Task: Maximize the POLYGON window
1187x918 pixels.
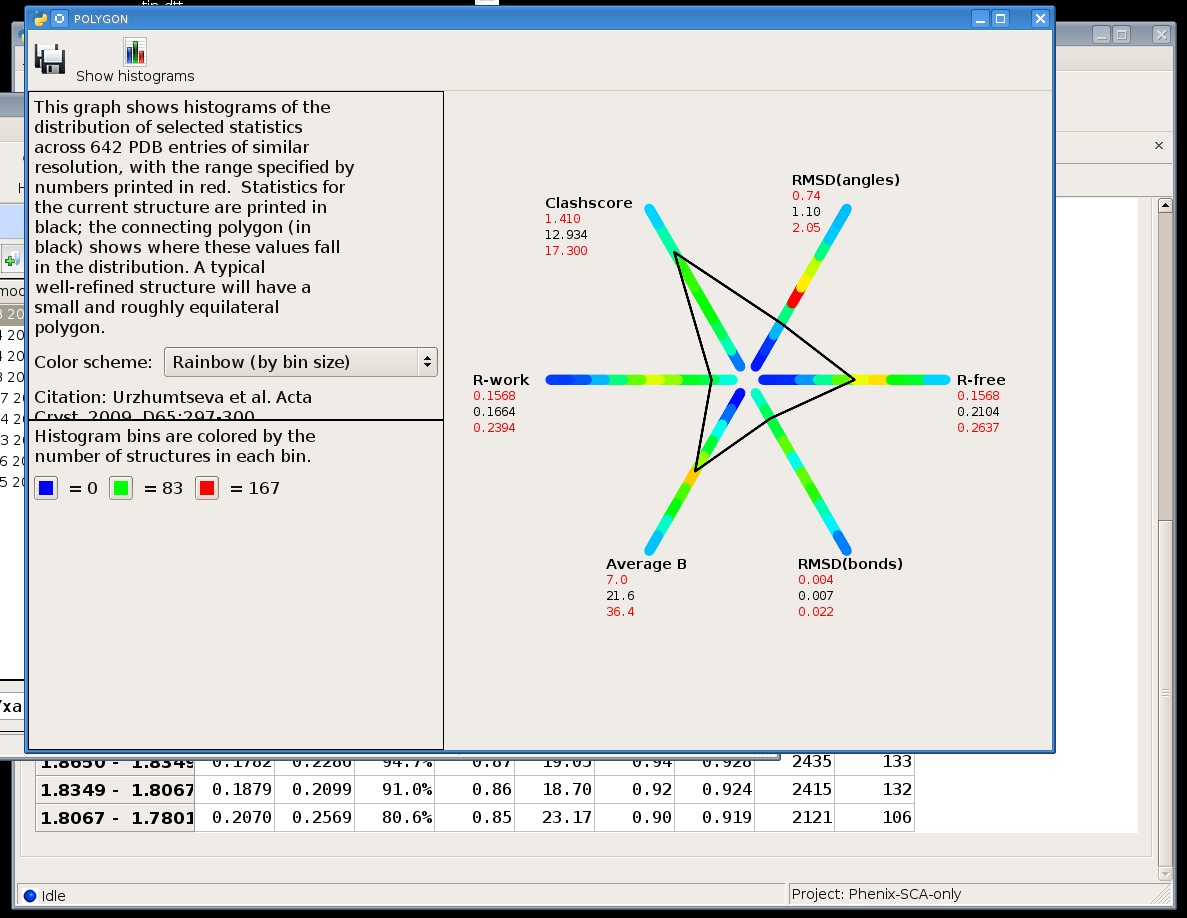Action: click(x=1000, y=18)
